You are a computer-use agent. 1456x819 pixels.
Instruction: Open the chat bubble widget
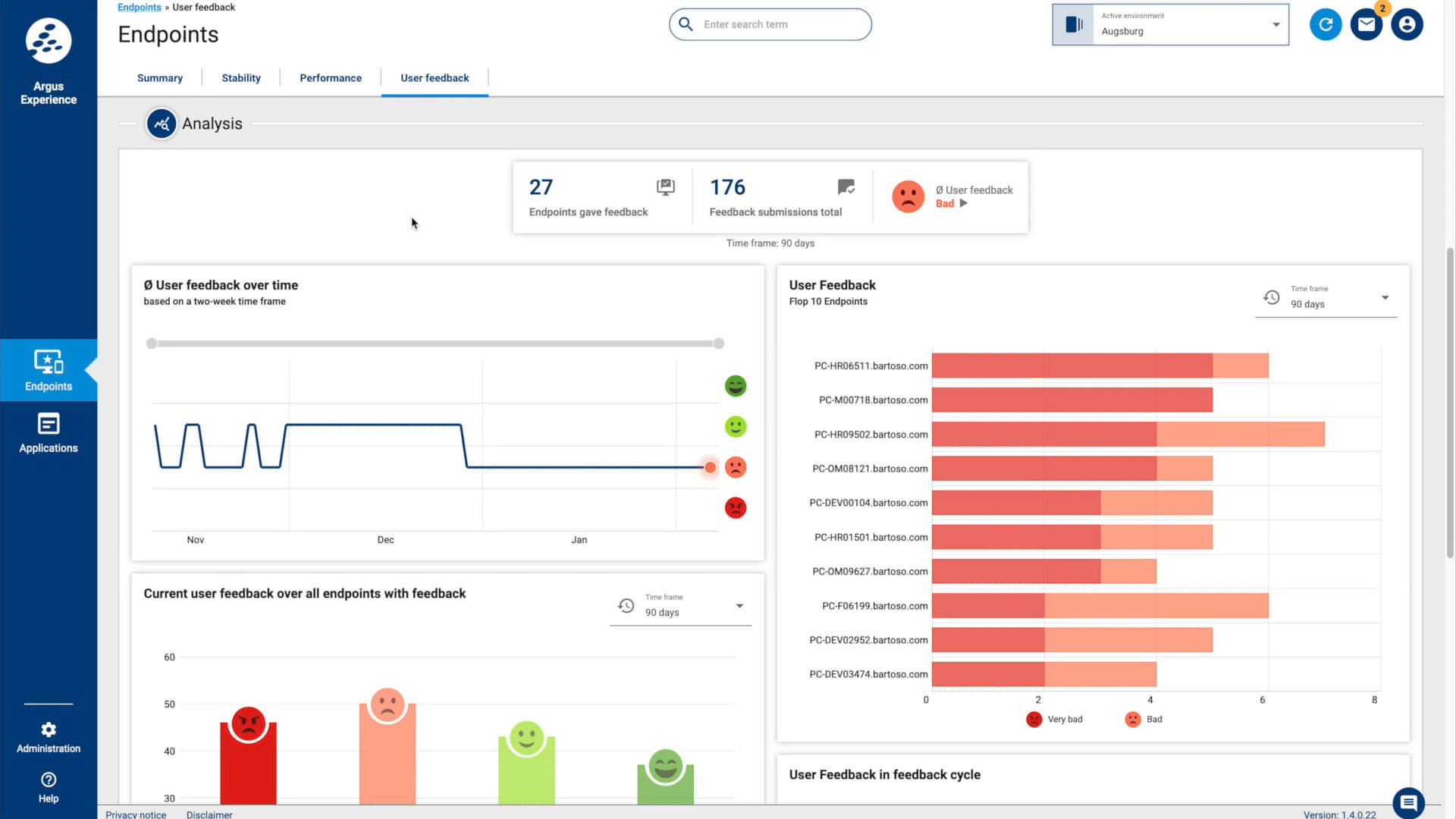[1408, 802]
